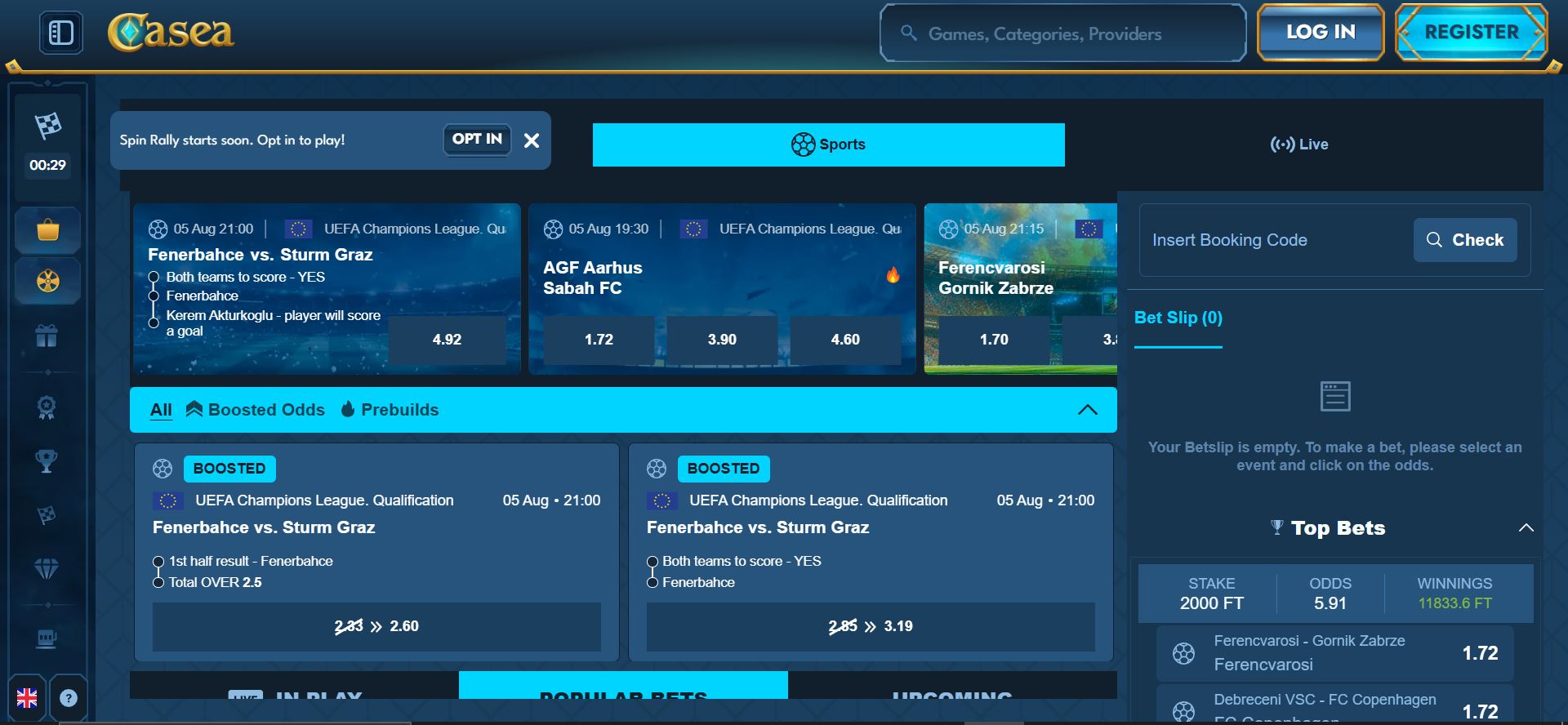This screenshot has height=725, width=1568.
Task: Filter by Boosted Odds
Action: tap(256, 410)
